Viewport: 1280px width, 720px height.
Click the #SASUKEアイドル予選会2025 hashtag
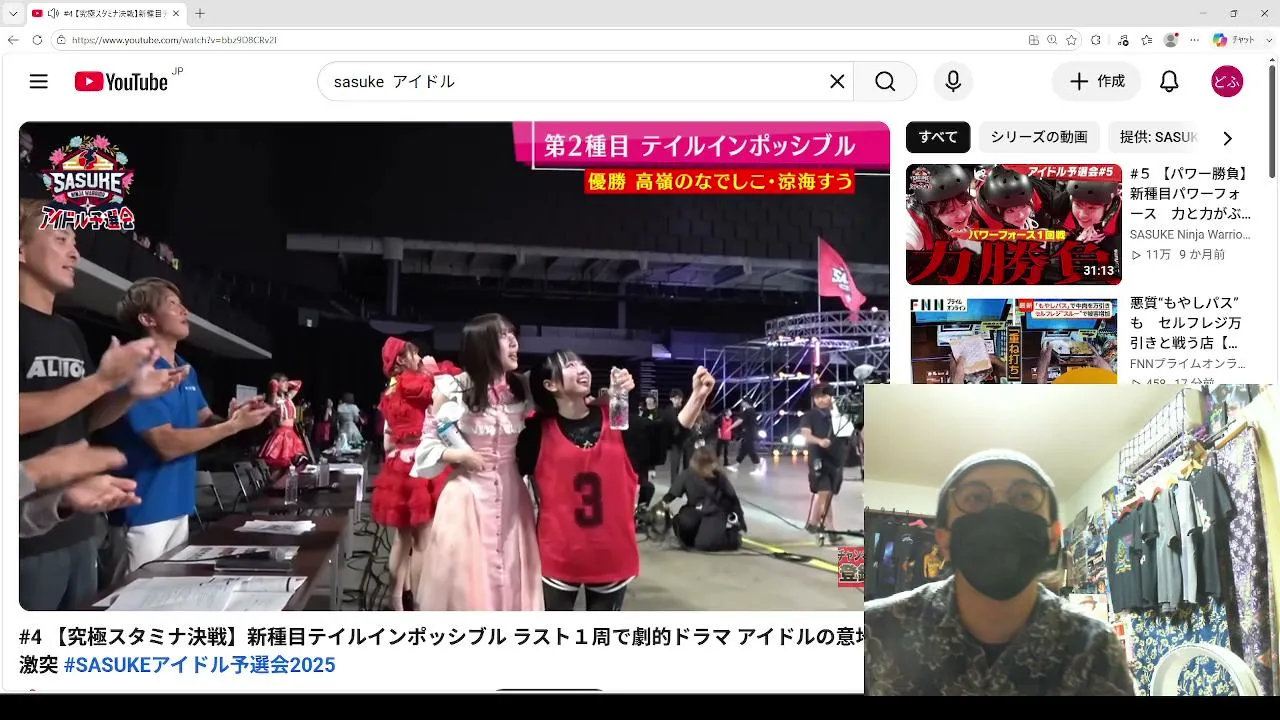click(x=200, y=666)
